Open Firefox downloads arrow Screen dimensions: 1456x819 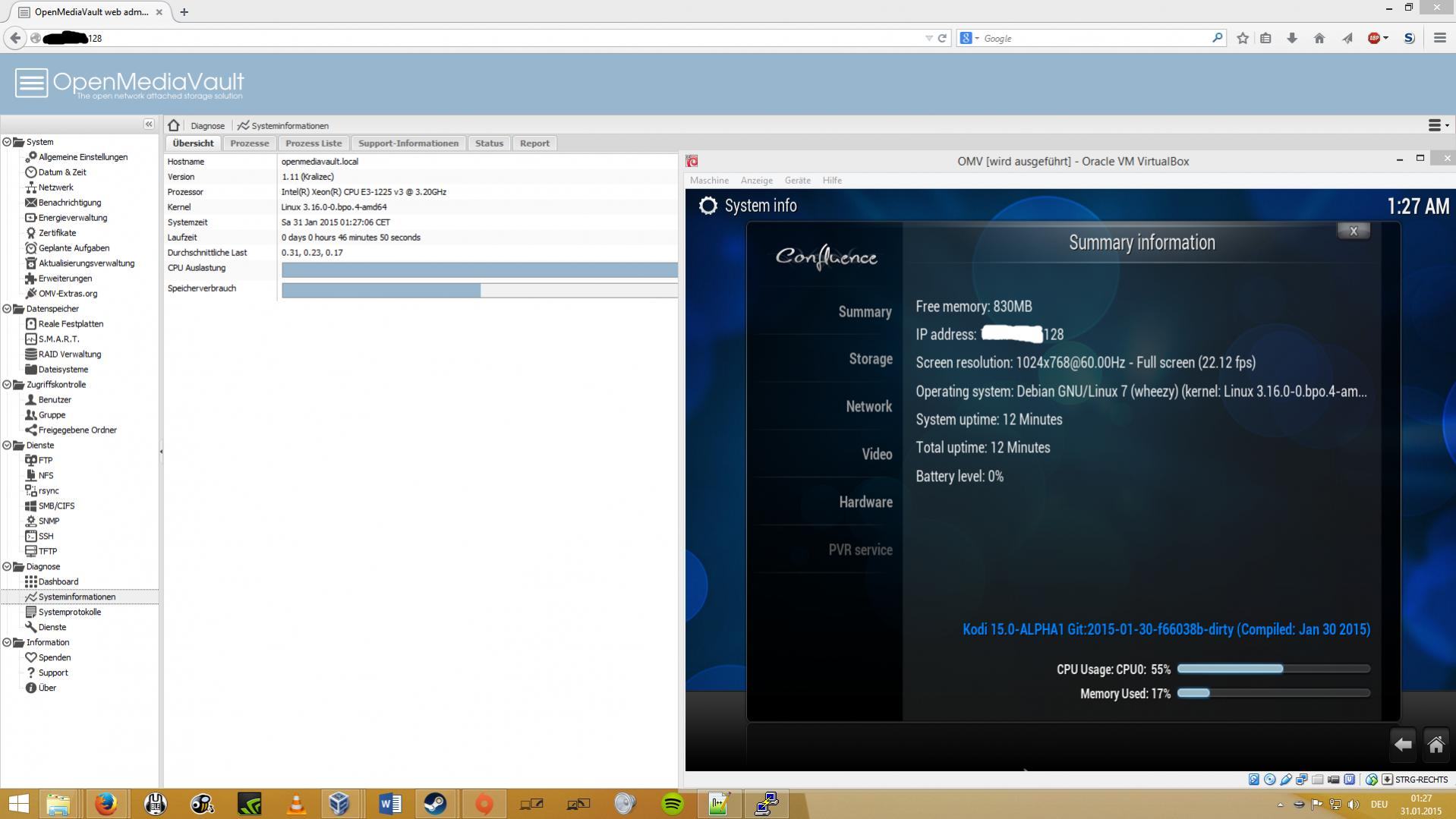click(1292, 38)
